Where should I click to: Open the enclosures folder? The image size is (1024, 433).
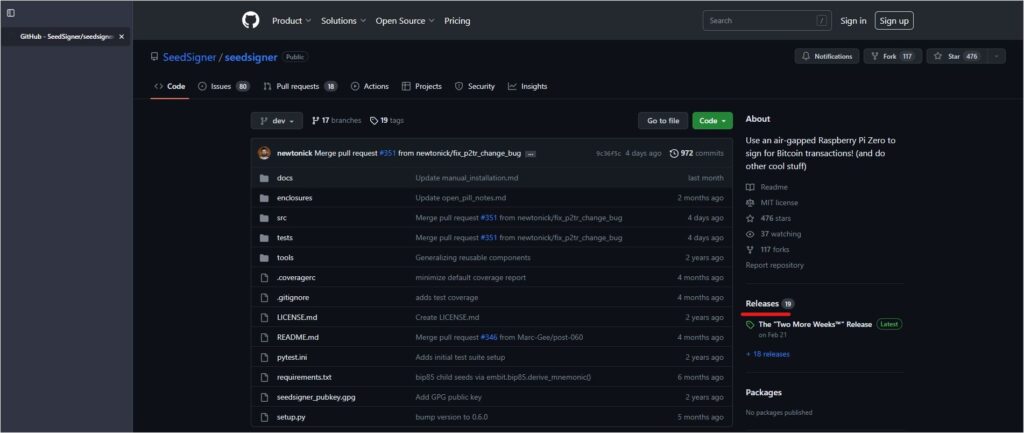(x=295, y=198)
